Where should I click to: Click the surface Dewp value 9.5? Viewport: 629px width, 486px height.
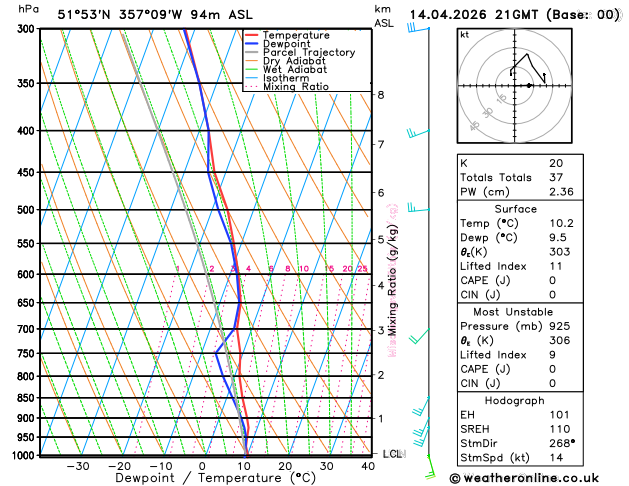click(x=558, y=238)
